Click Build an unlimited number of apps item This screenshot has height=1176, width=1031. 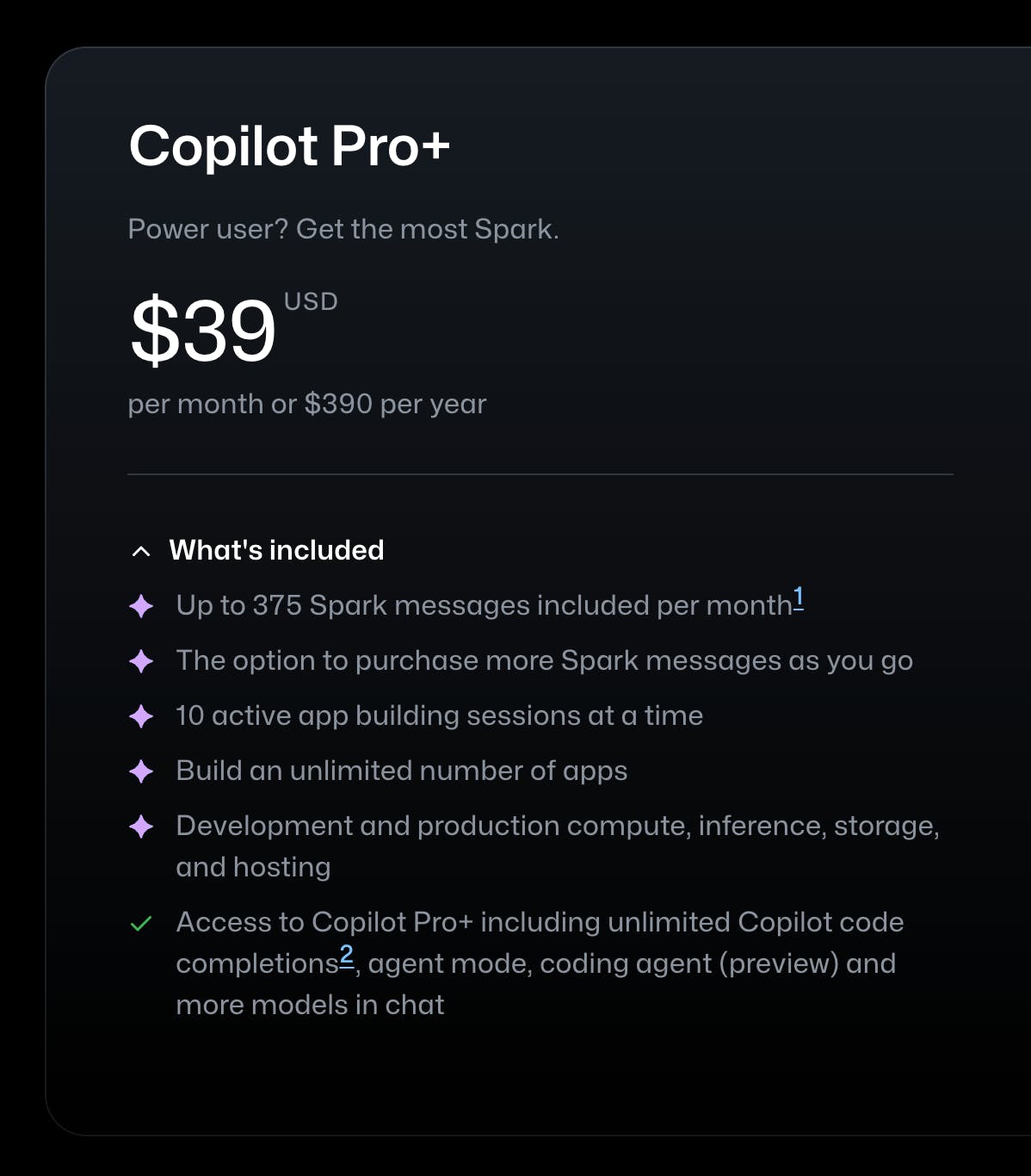click(402, 771)
